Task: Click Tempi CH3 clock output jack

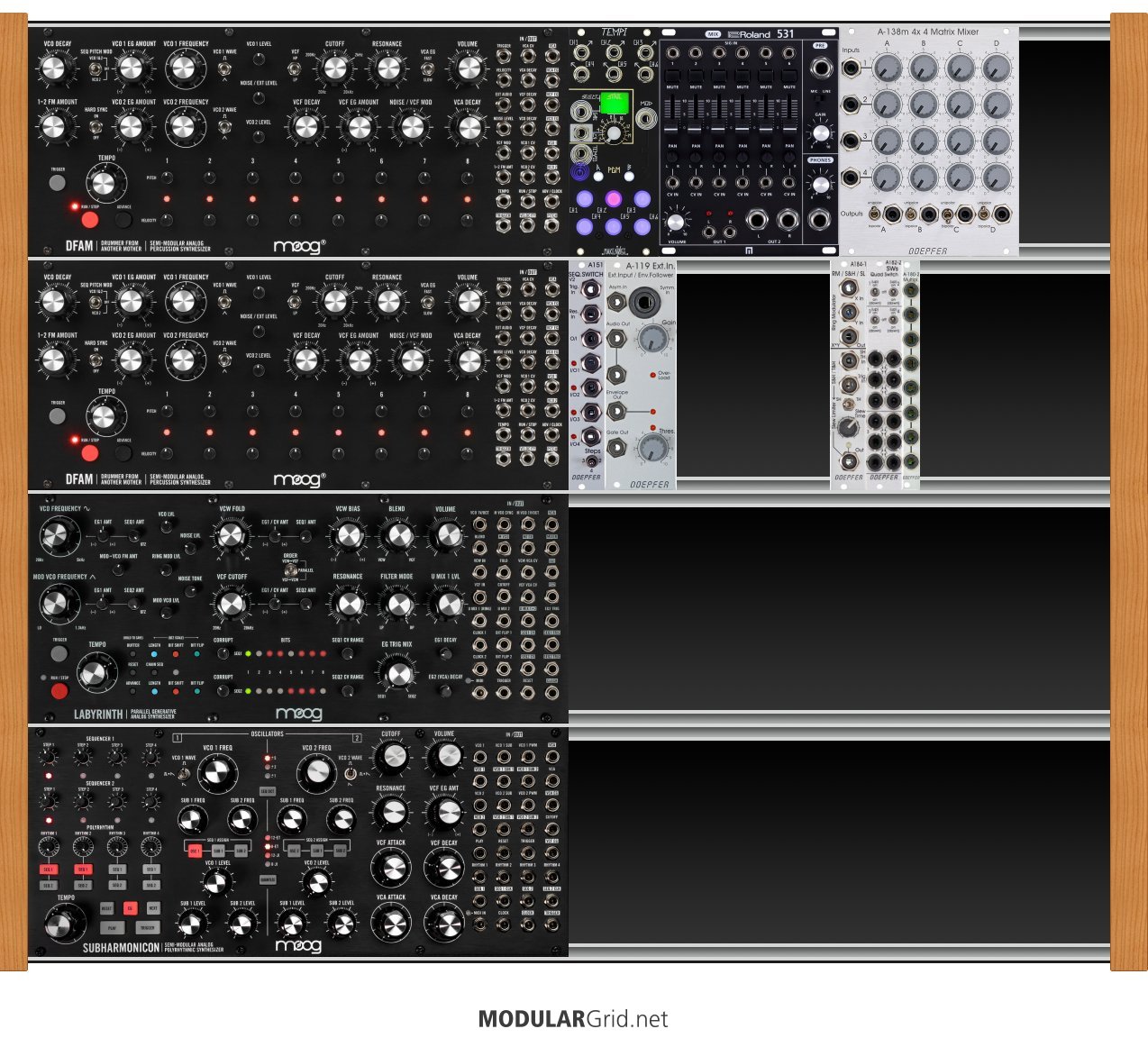Action: click(646, 51)
